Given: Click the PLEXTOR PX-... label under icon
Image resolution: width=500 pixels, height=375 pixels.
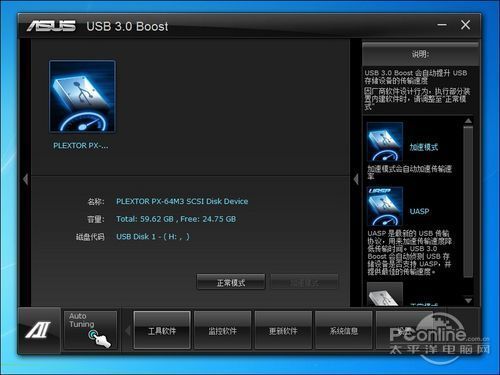Looking at the screenshot, I should (81, 146).
